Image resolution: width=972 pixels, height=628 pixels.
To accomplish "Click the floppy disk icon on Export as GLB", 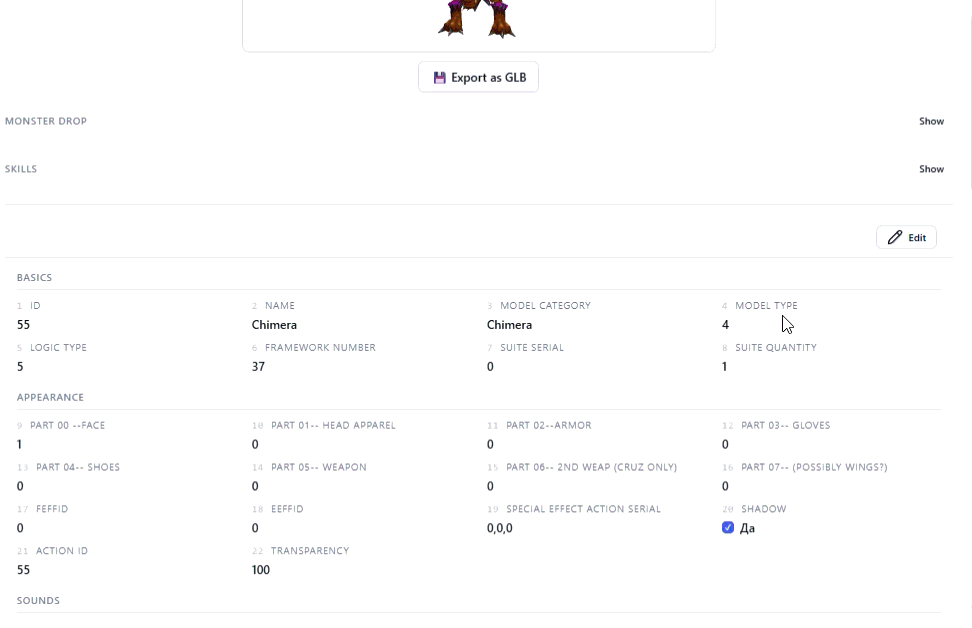I will point(439,78).
